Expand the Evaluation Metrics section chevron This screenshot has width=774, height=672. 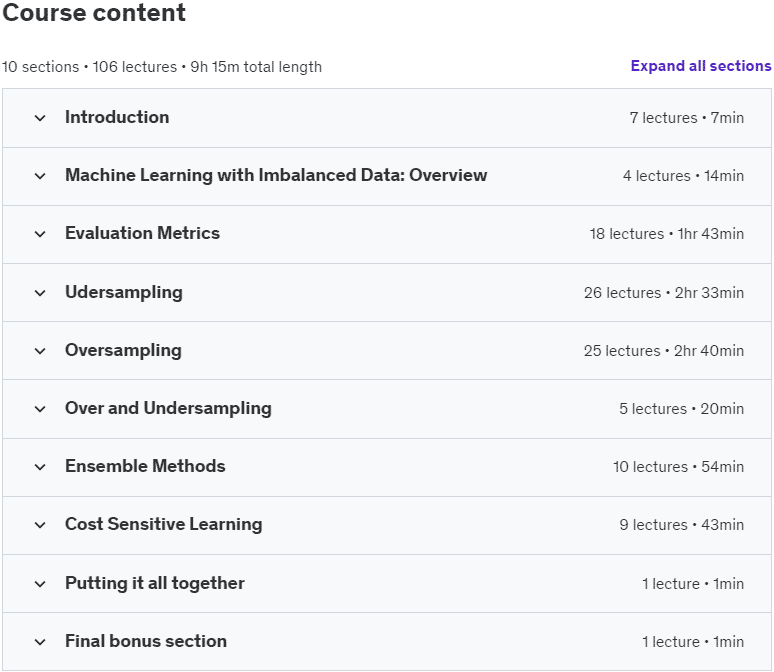(x=40, y=235)
